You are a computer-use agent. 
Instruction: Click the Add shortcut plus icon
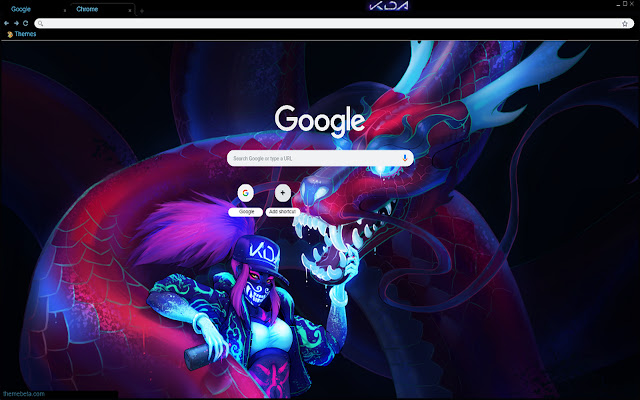282,193
